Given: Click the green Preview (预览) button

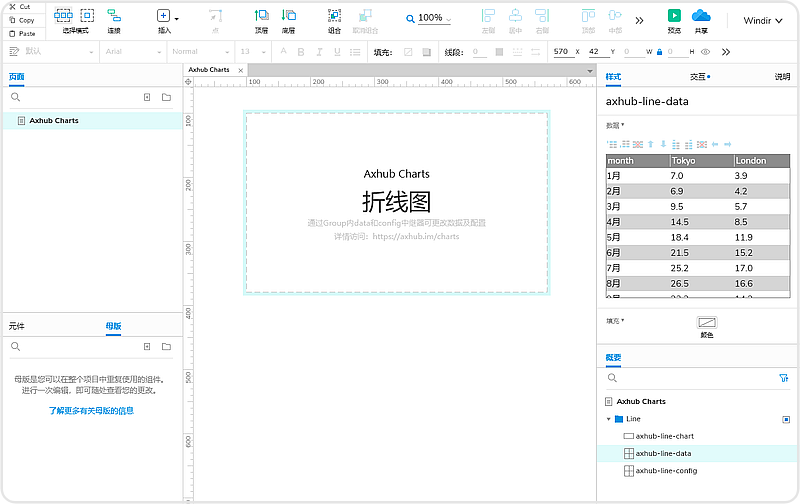Looking at the screenshot, I should click(x=674, y=16).
